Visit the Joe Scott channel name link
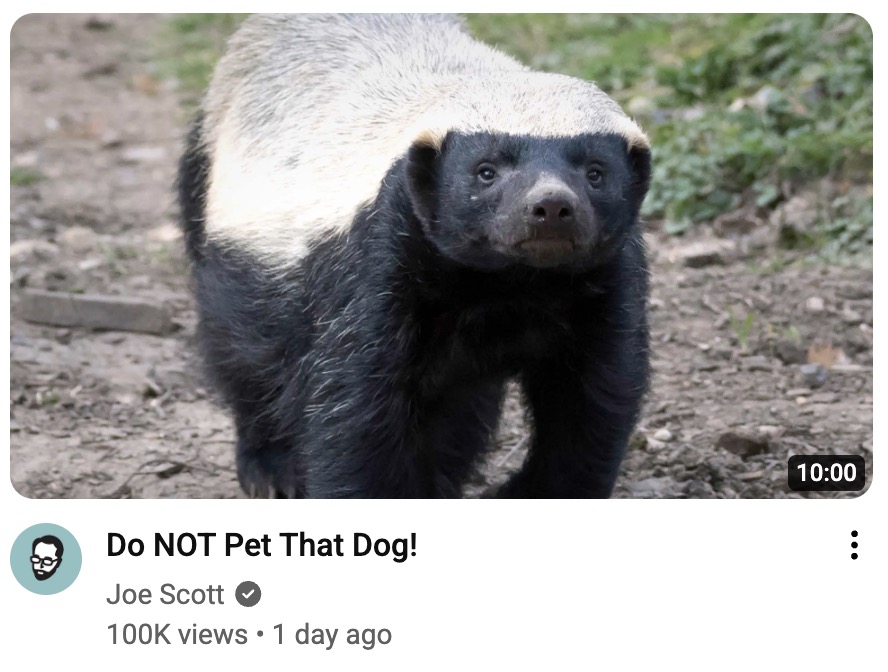This screenshot has width=888, height=672. pos(165,594)
